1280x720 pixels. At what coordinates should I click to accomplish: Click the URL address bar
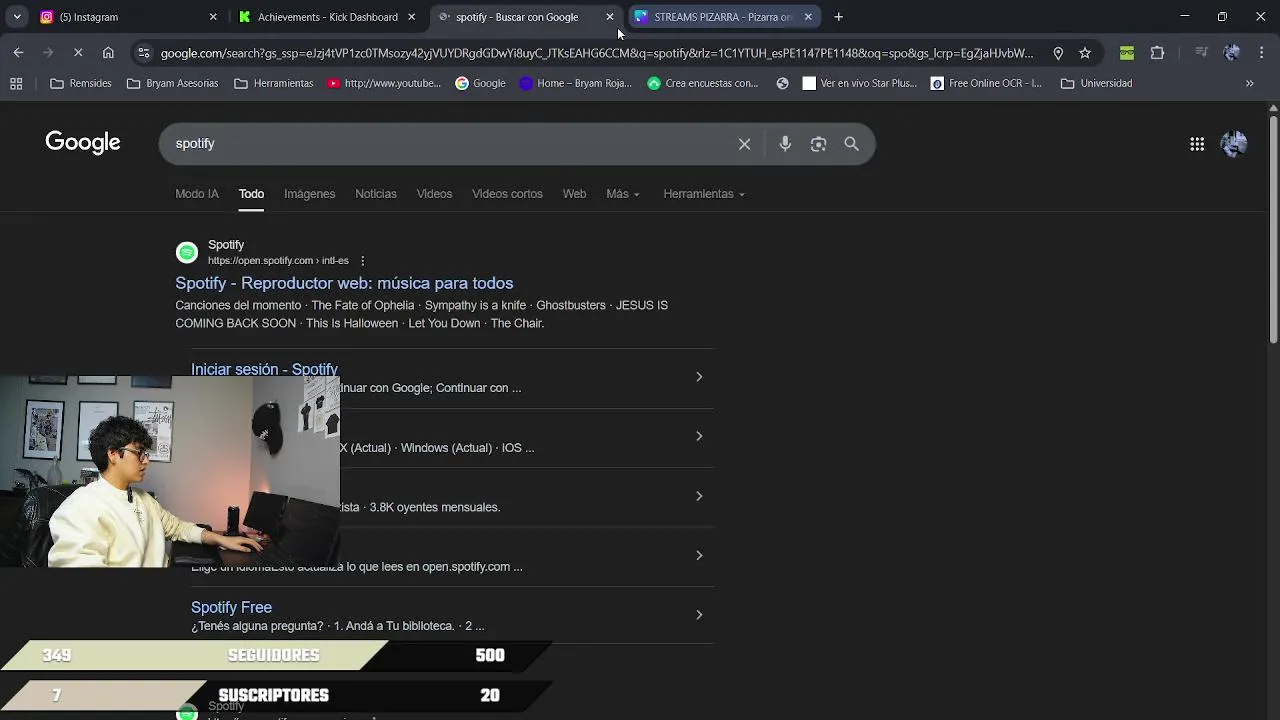596,53
